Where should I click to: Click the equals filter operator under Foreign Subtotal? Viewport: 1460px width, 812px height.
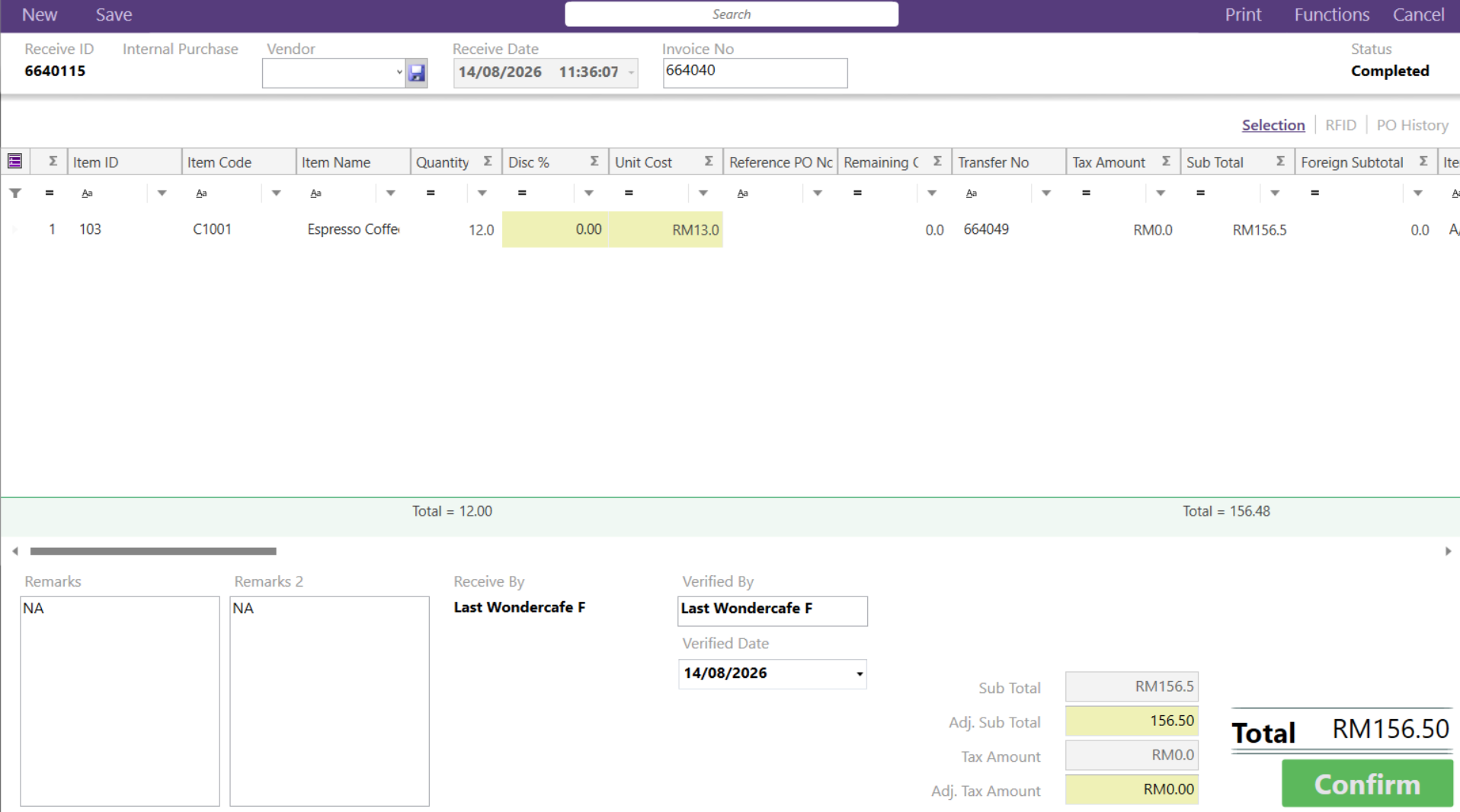(x=1314, y=193)
